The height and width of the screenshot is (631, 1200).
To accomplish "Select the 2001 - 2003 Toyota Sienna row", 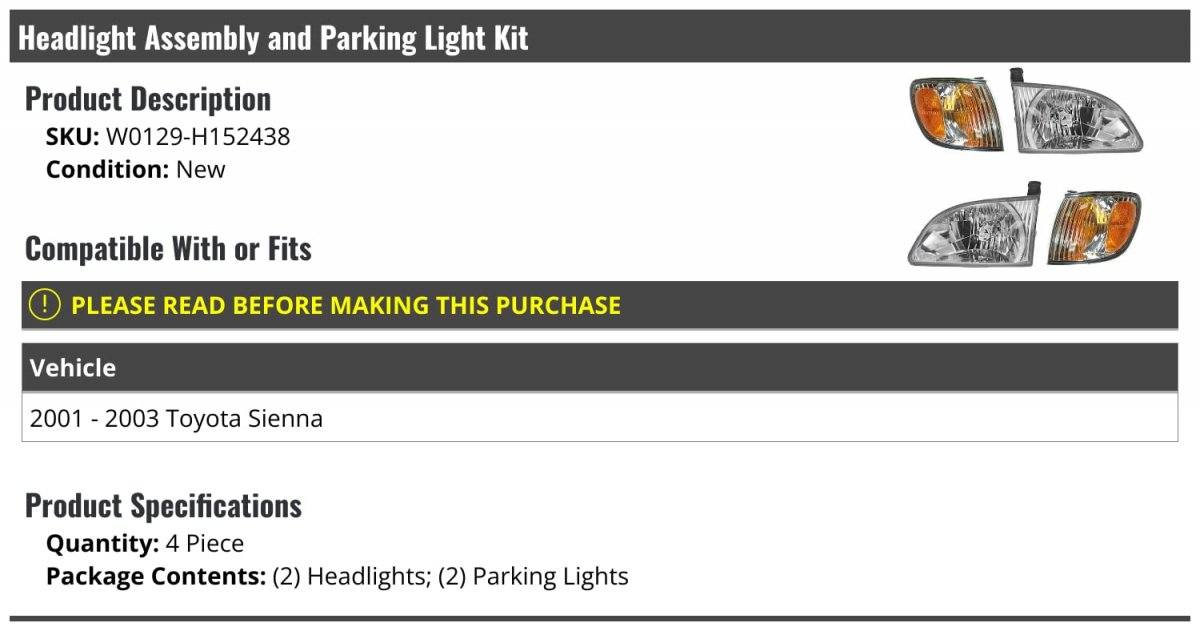I will click(x=176, y=418).
